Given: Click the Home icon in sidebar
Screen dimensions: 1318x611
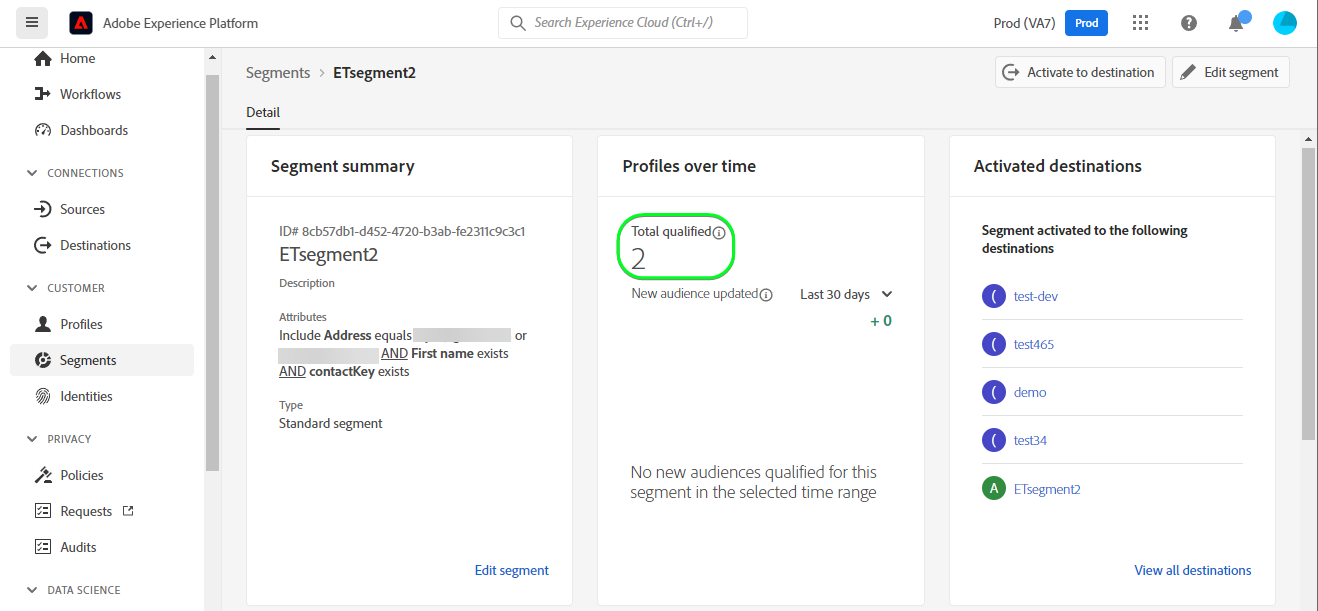Looking at the screenshot, I should coord(42,58).
